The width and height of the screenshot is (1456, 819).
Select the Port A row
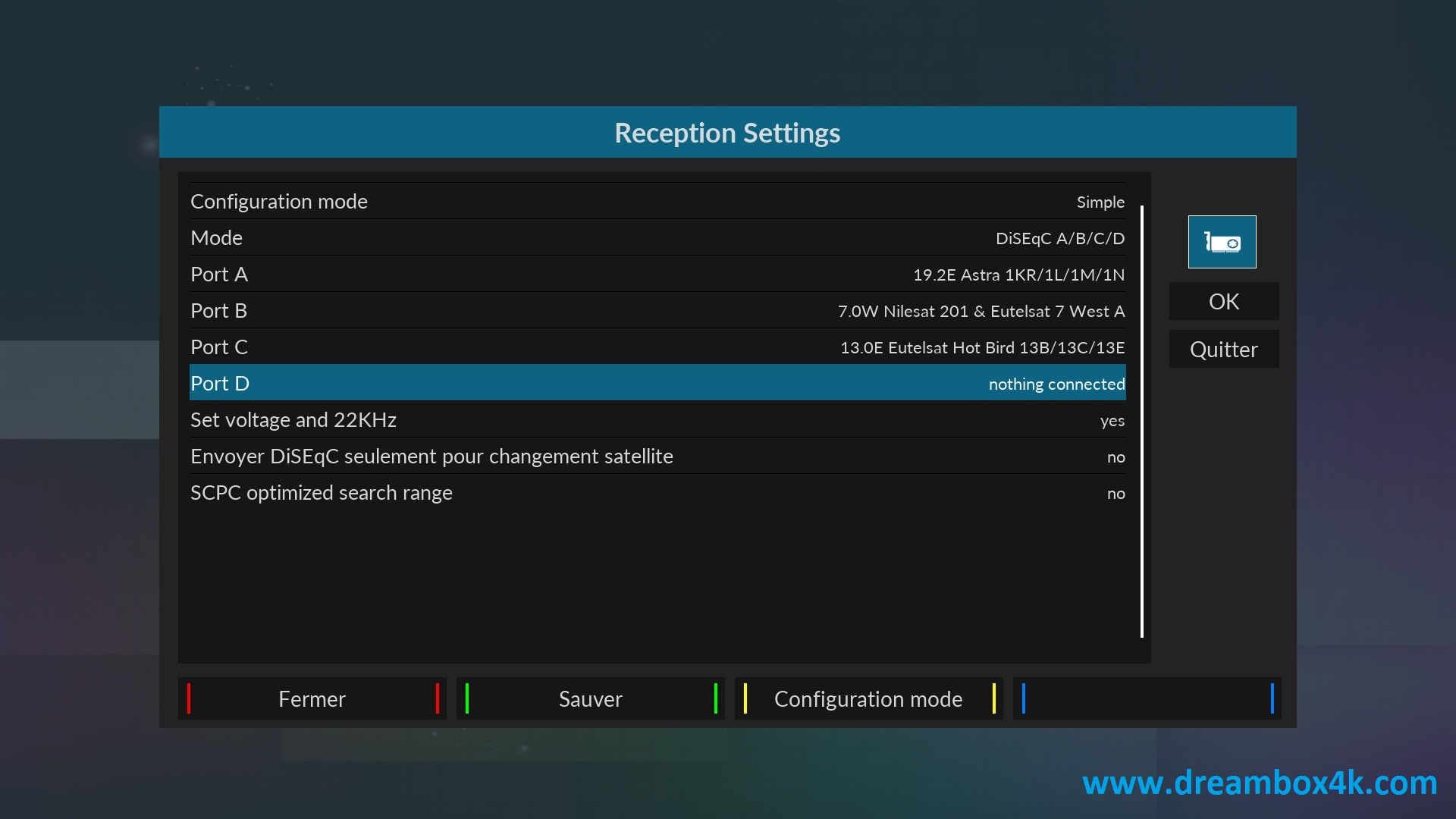(657, 274)
